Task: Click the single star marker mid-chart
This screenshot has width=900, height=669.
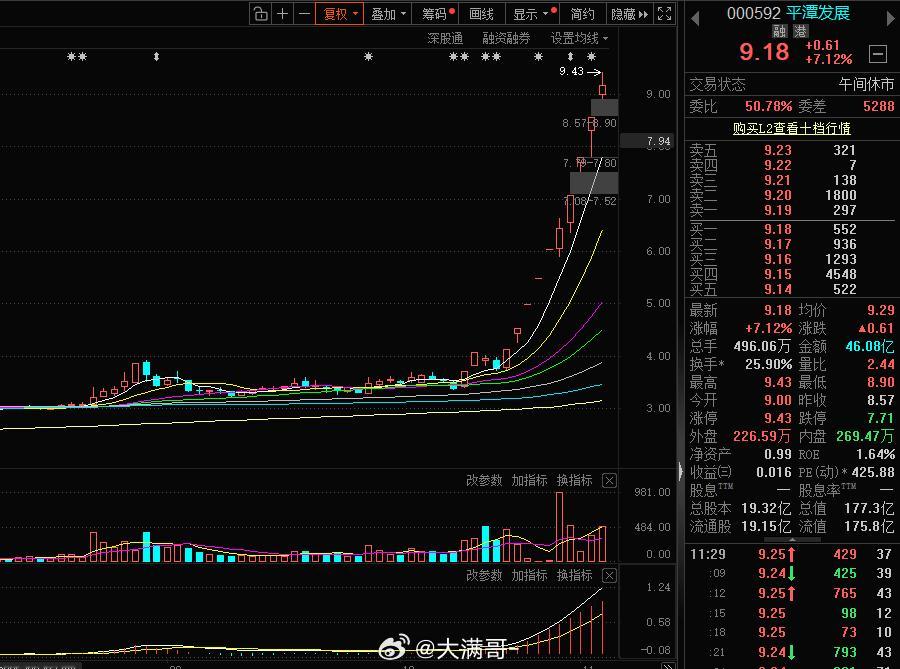Action: pyautogui.click(x=368, y=57)
